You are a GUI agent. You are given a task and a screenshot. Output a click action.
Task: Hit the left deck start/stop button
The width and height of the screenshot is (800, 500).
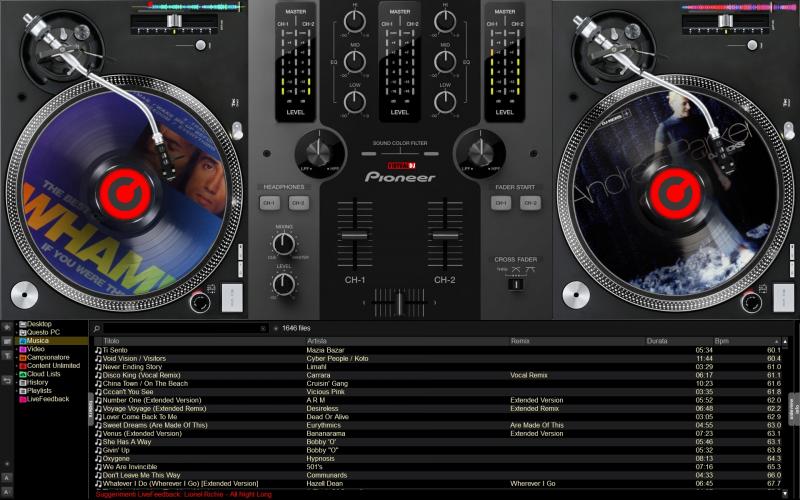(232, 298)
